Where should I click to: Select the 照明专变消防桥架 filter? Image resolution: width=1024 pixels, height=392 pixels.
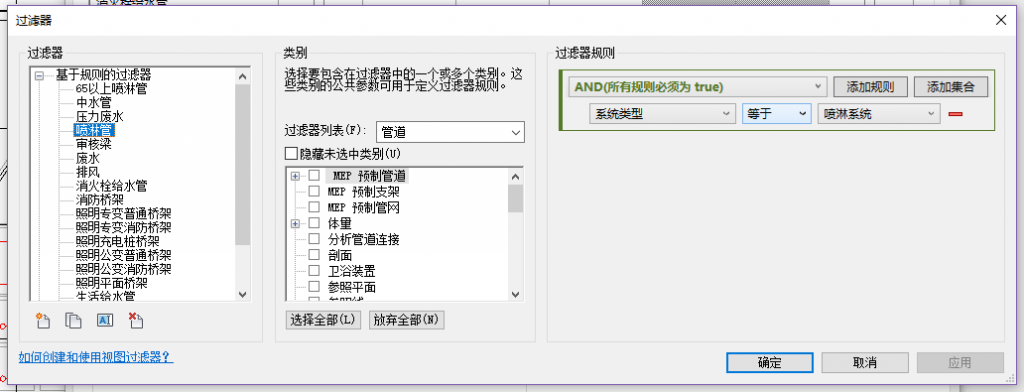pyautogui.click(x=123, y=227)
